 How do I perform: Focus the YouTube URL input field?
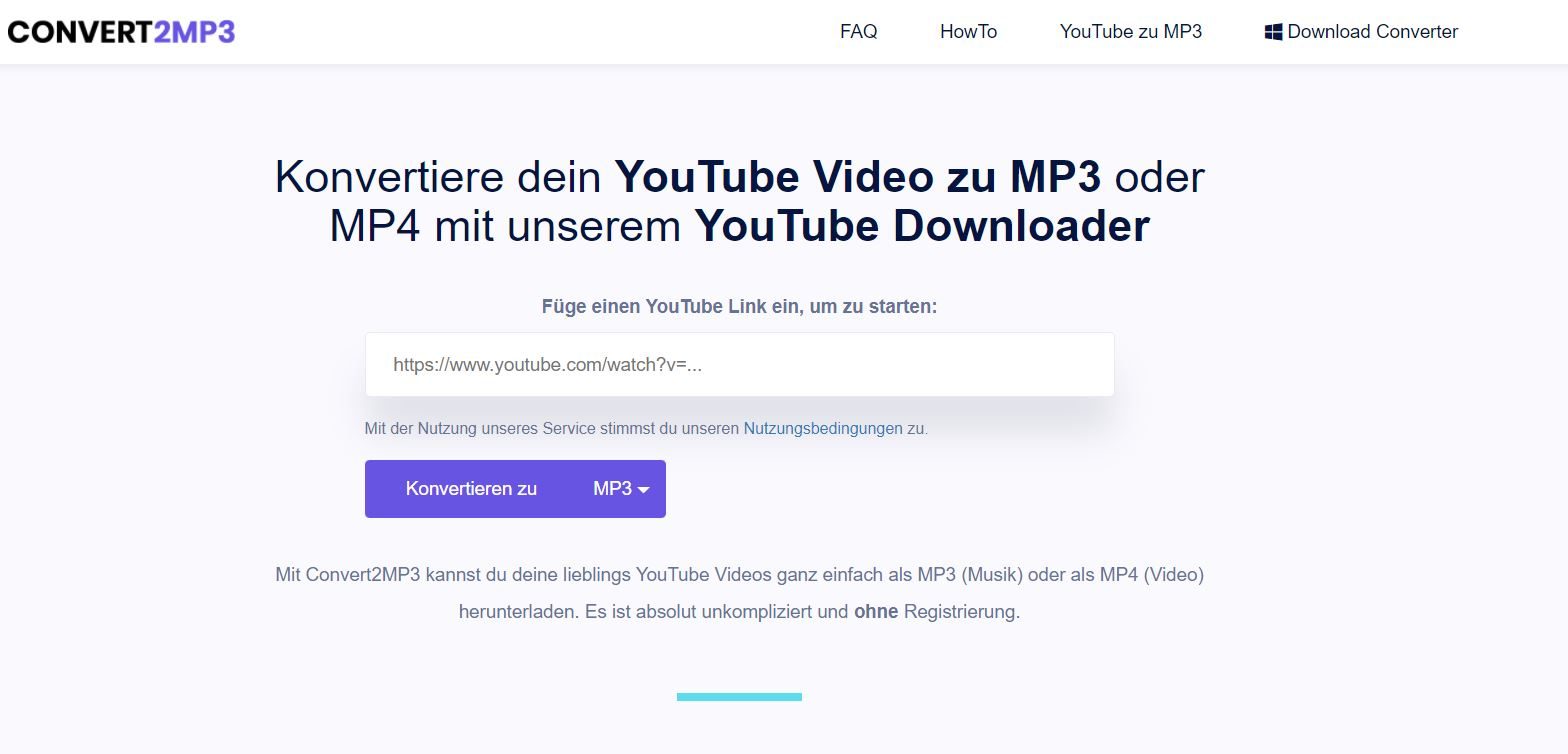click(x=739, y=365)
